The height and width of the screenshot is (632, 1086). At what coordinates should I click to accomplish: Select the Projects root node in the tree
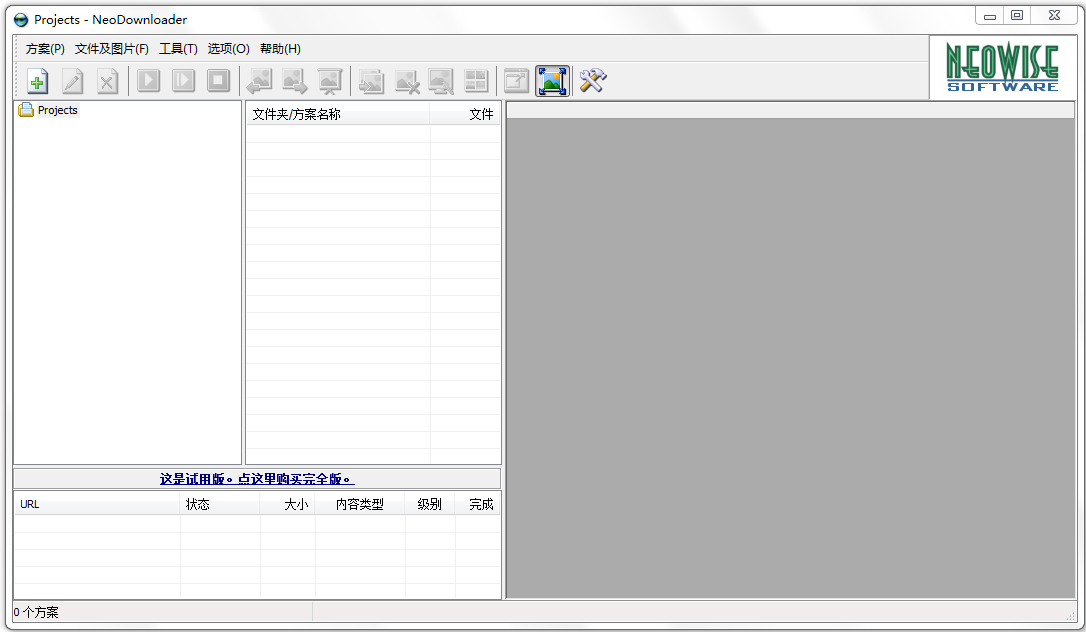[56, 110]
